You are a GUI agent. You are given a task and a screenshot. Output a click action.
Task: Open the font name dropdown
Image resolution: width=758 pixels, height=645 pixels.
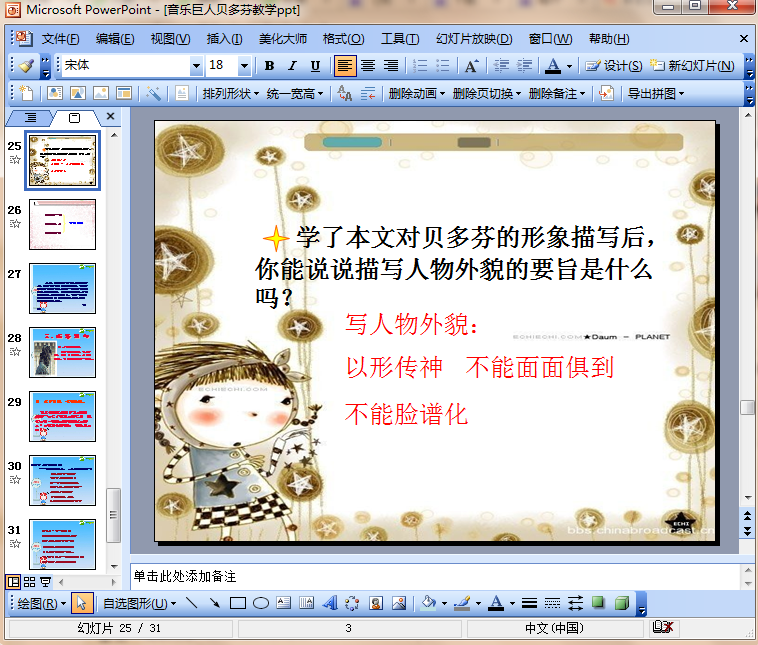point(196,66)
